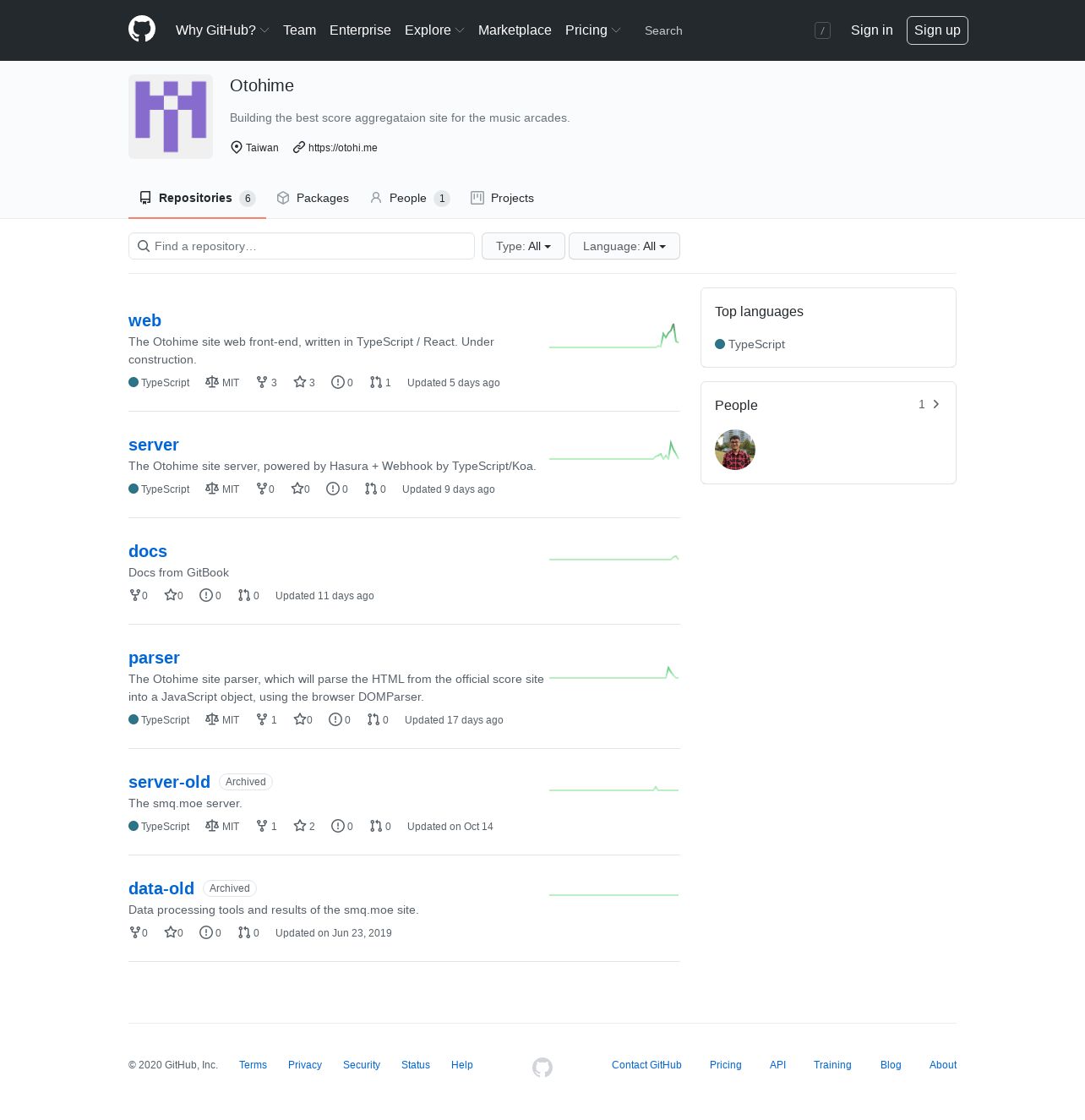This screenshot has width=1085, height=1120.
Task: Switch to the Packages tab
Action: pyautogui.click(x=313, y=198)
